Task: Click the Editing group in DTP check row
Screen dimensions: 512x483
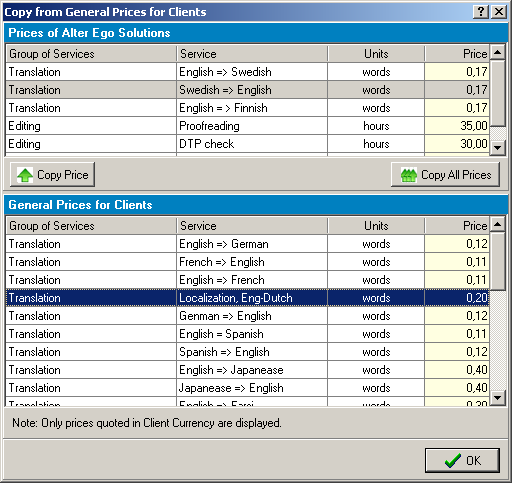Action: point(91,144)
